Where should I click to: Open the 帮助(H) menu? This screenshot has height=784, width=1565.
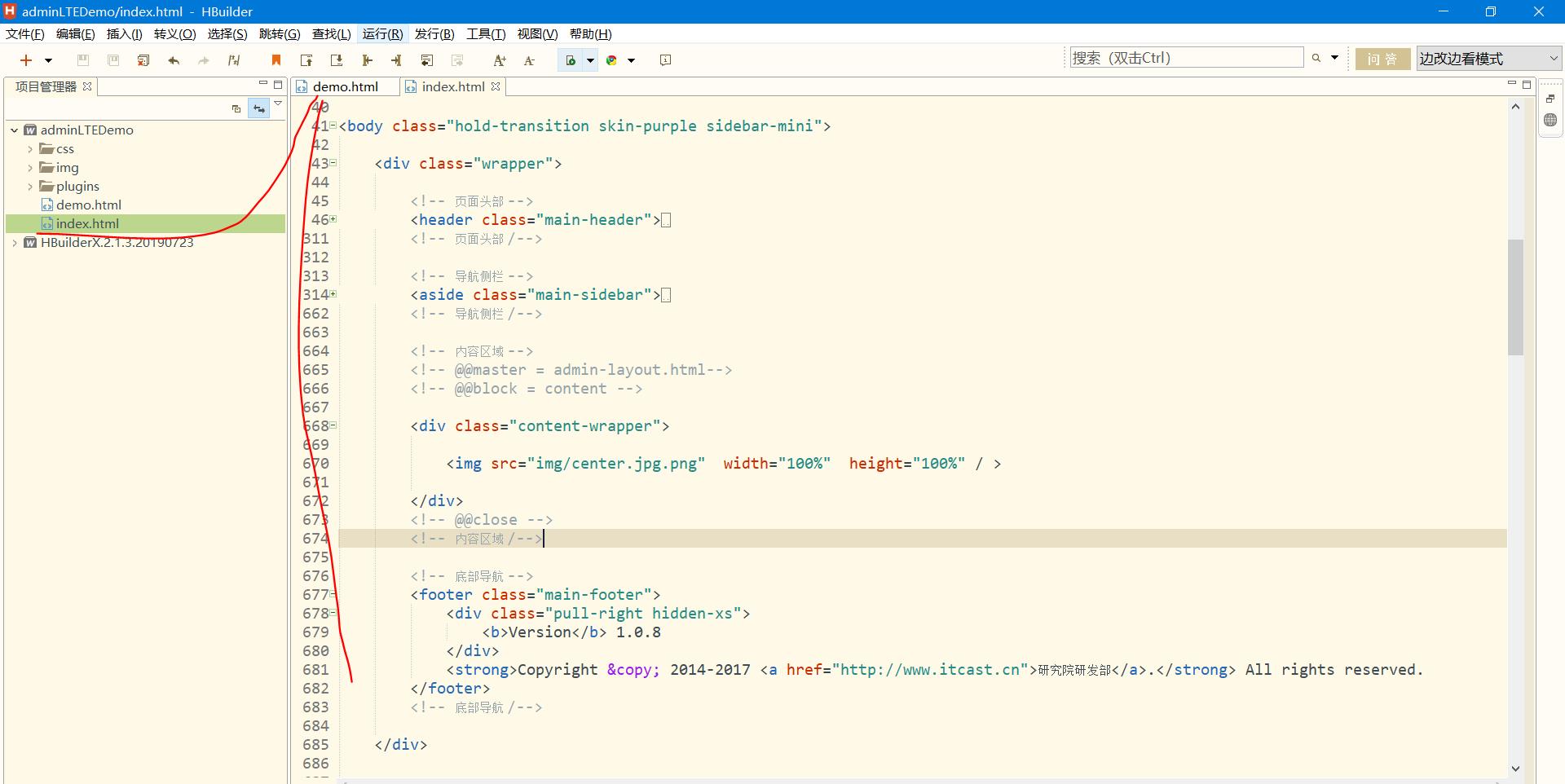coord(590,33)
